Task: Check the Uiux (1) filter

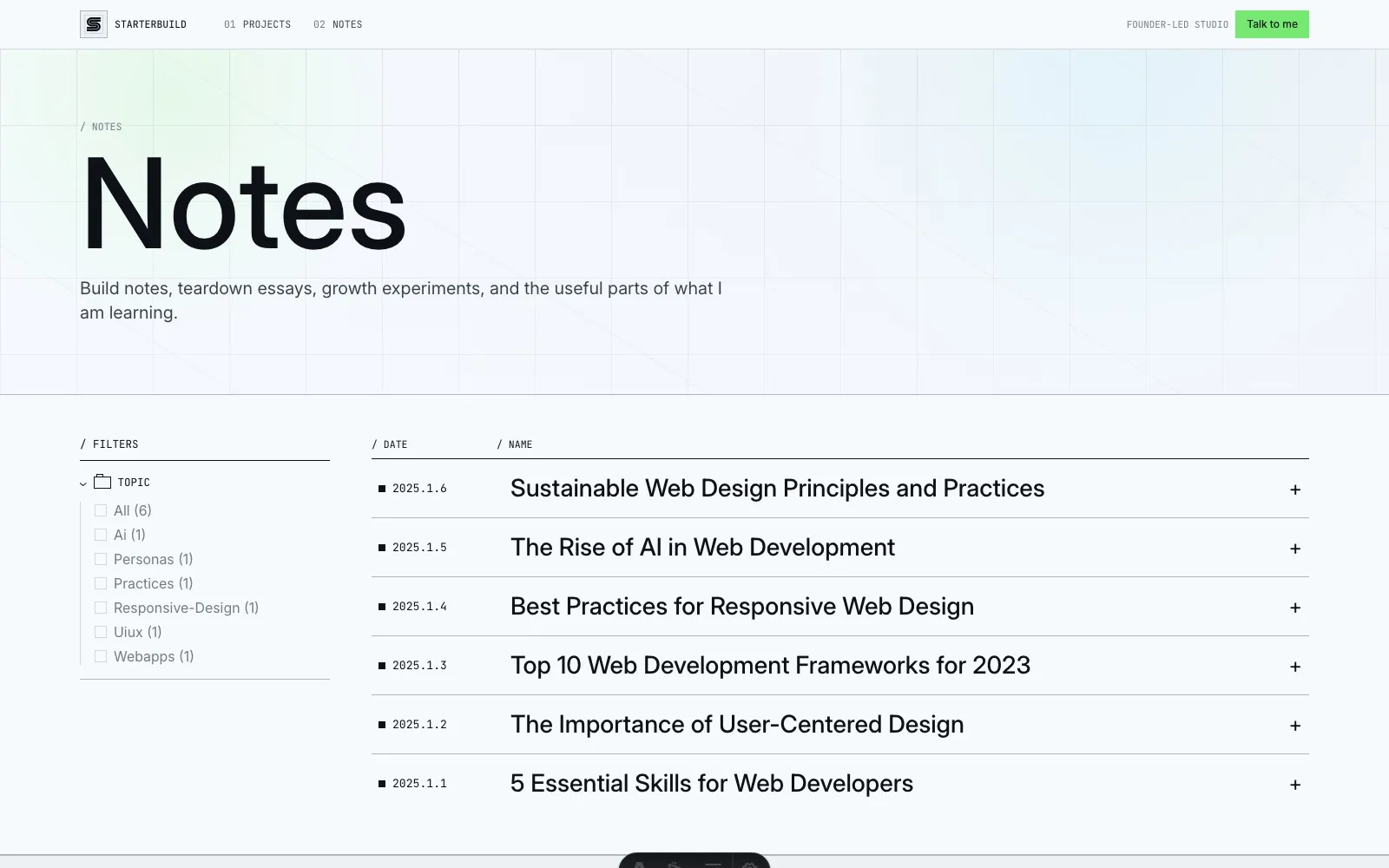Action: click(101, 632)
